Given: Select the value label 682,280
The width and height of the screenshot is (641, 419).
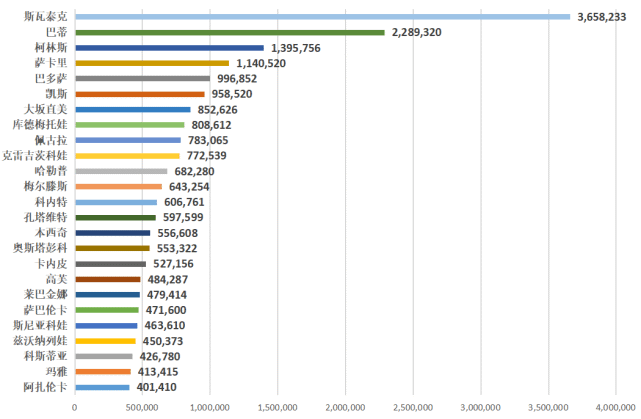Looking at the screenshot, I should coord(194,171).
